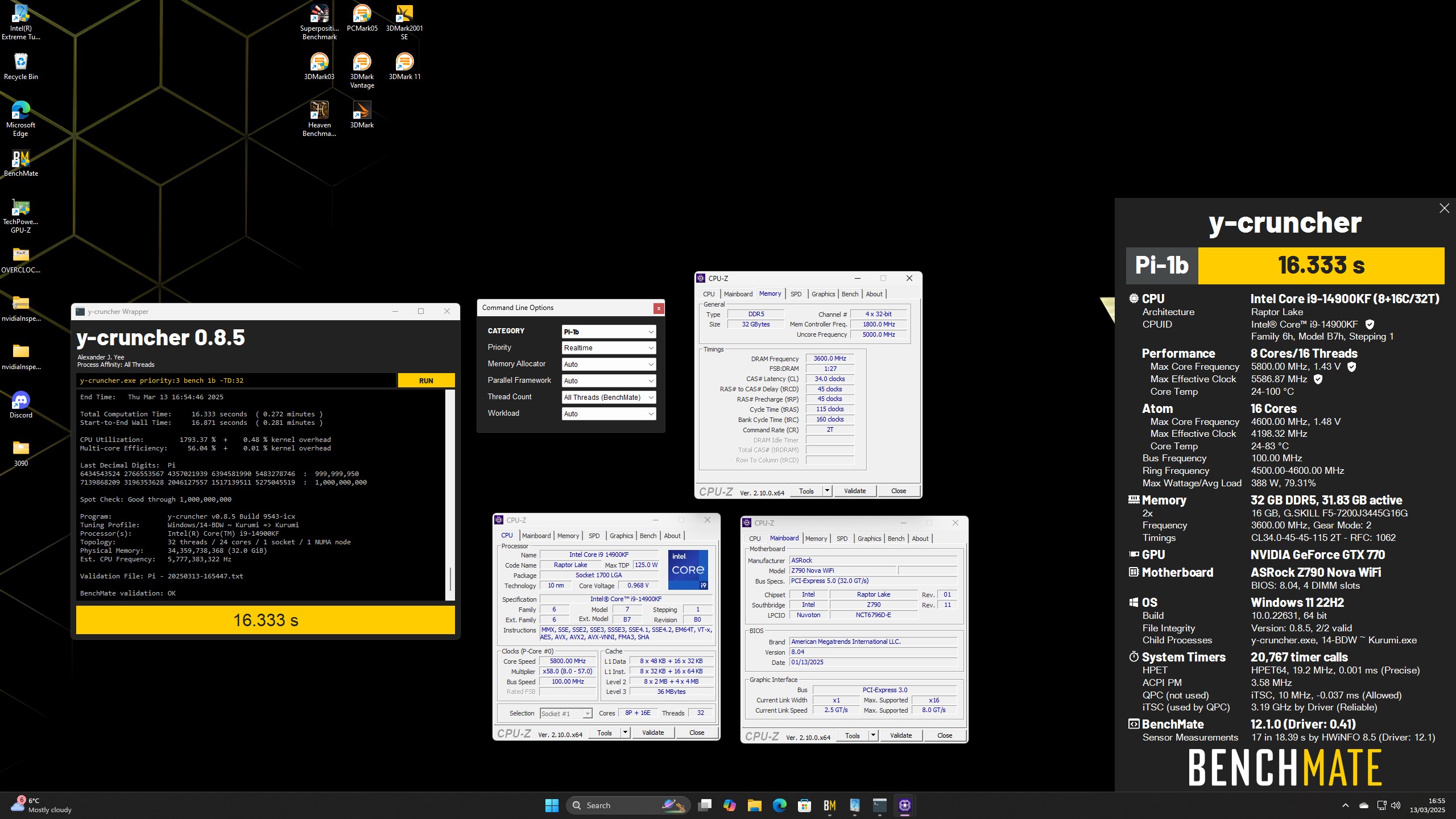Expand the Parallel Framework dropdown
This screenshot has width=1456, height=819.
point(609,380)
